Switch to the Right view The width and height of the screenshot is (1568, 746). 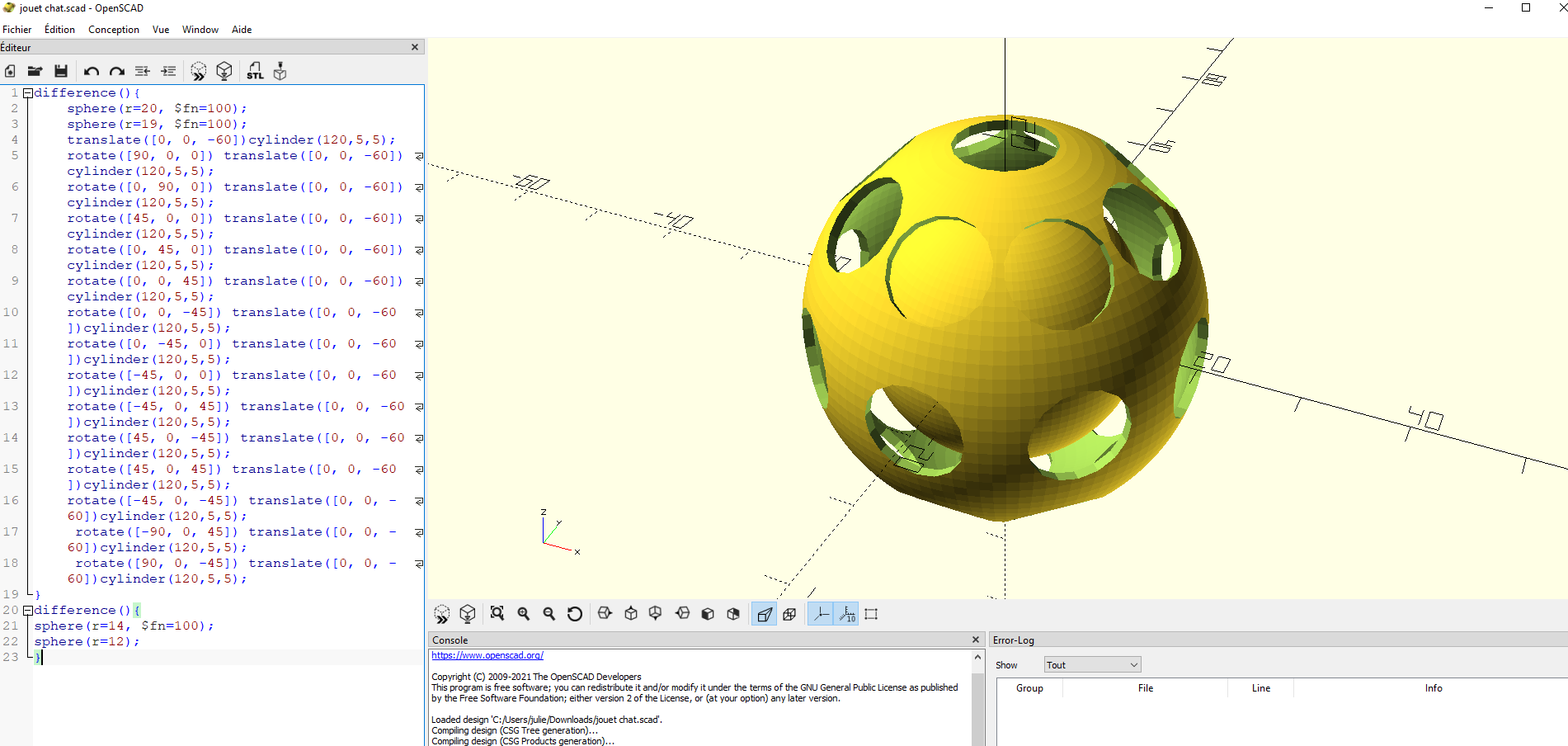coord(605,614)
